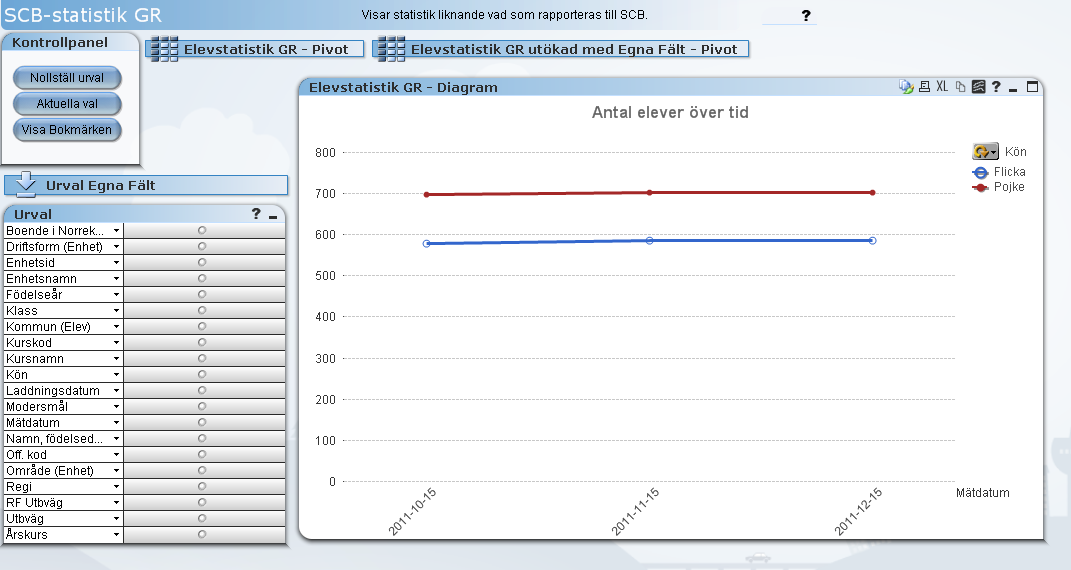Click the pivot icon for utökad med Egna Fält
The image size is (1071, 570).
[391, 49]
